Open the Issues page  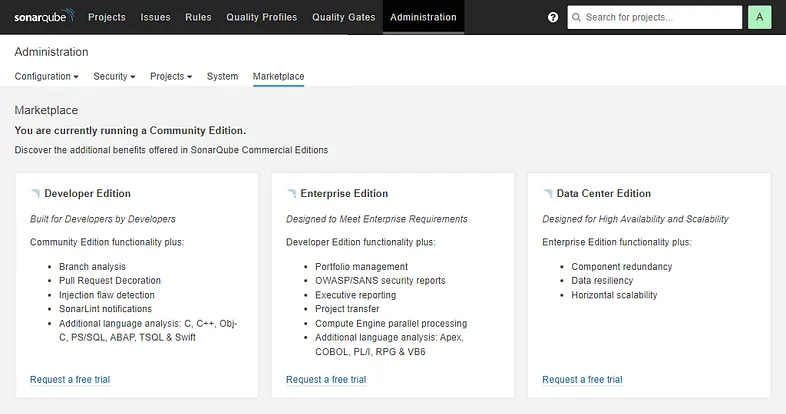coord(155,17)
